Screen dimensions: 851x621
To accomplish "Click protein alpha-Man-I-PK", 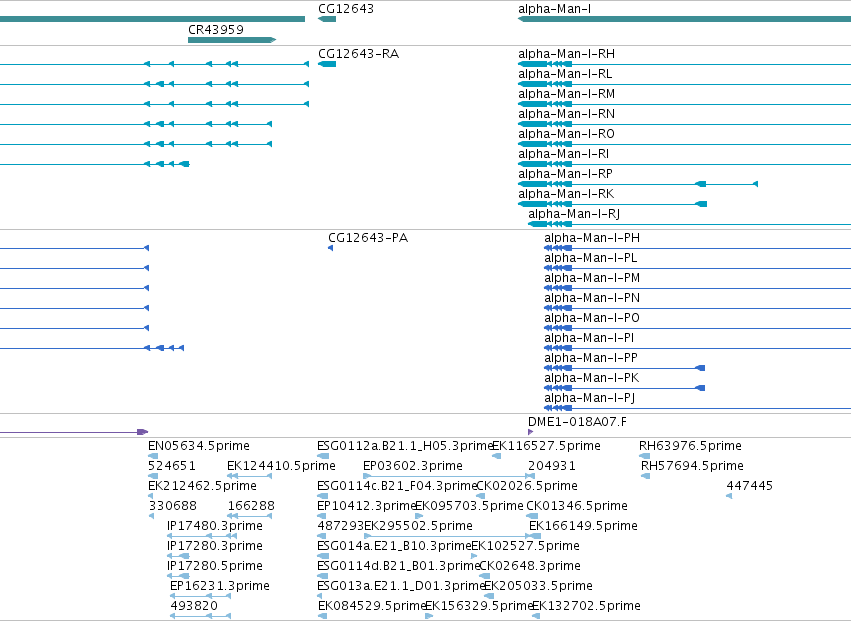I will pos(592,378).
